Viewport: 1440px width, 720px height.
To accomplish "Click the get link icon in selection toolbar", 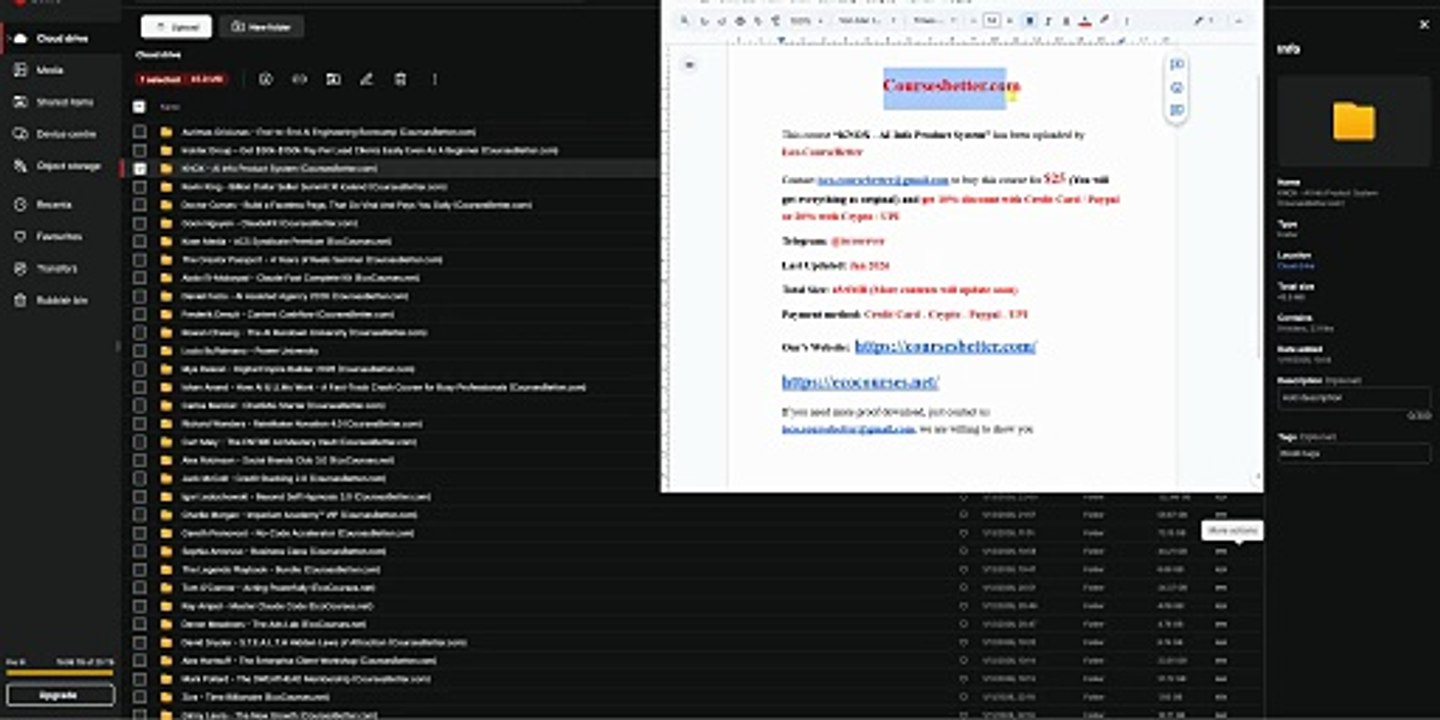I will [x=299, y=79].
